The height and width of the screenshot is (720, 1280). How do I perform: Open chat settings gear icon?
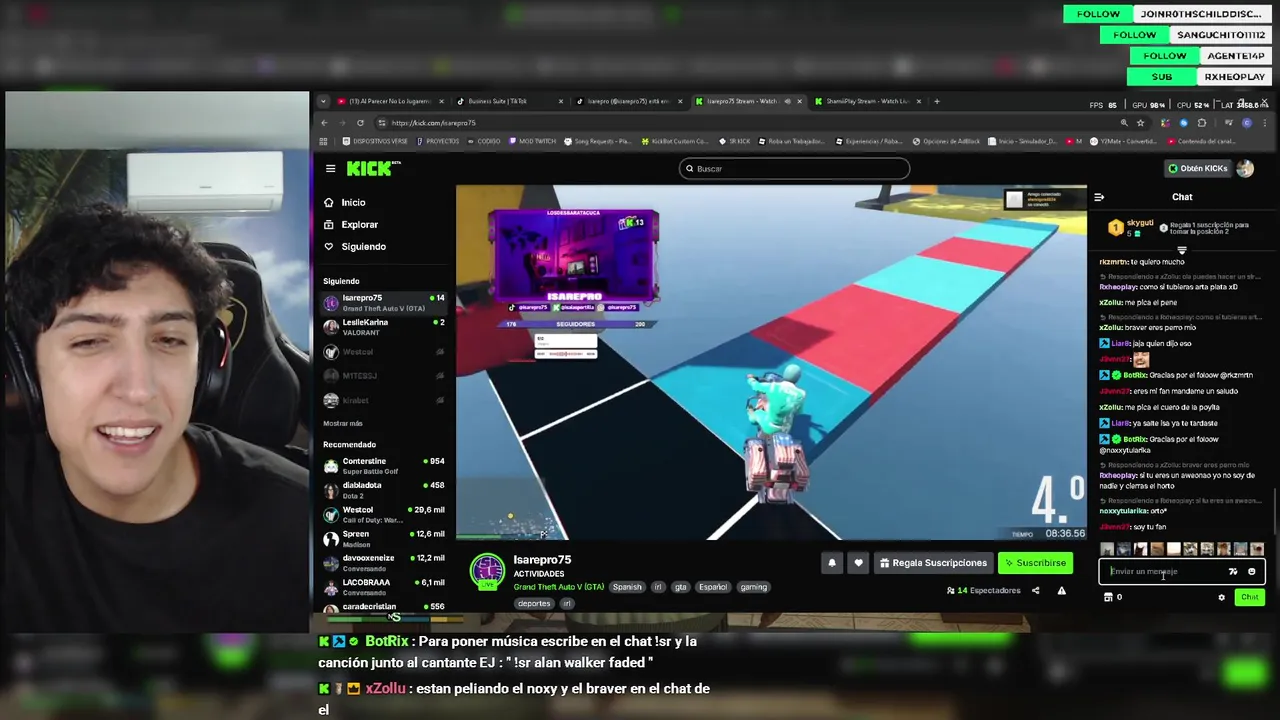[x=1221, y=597]
